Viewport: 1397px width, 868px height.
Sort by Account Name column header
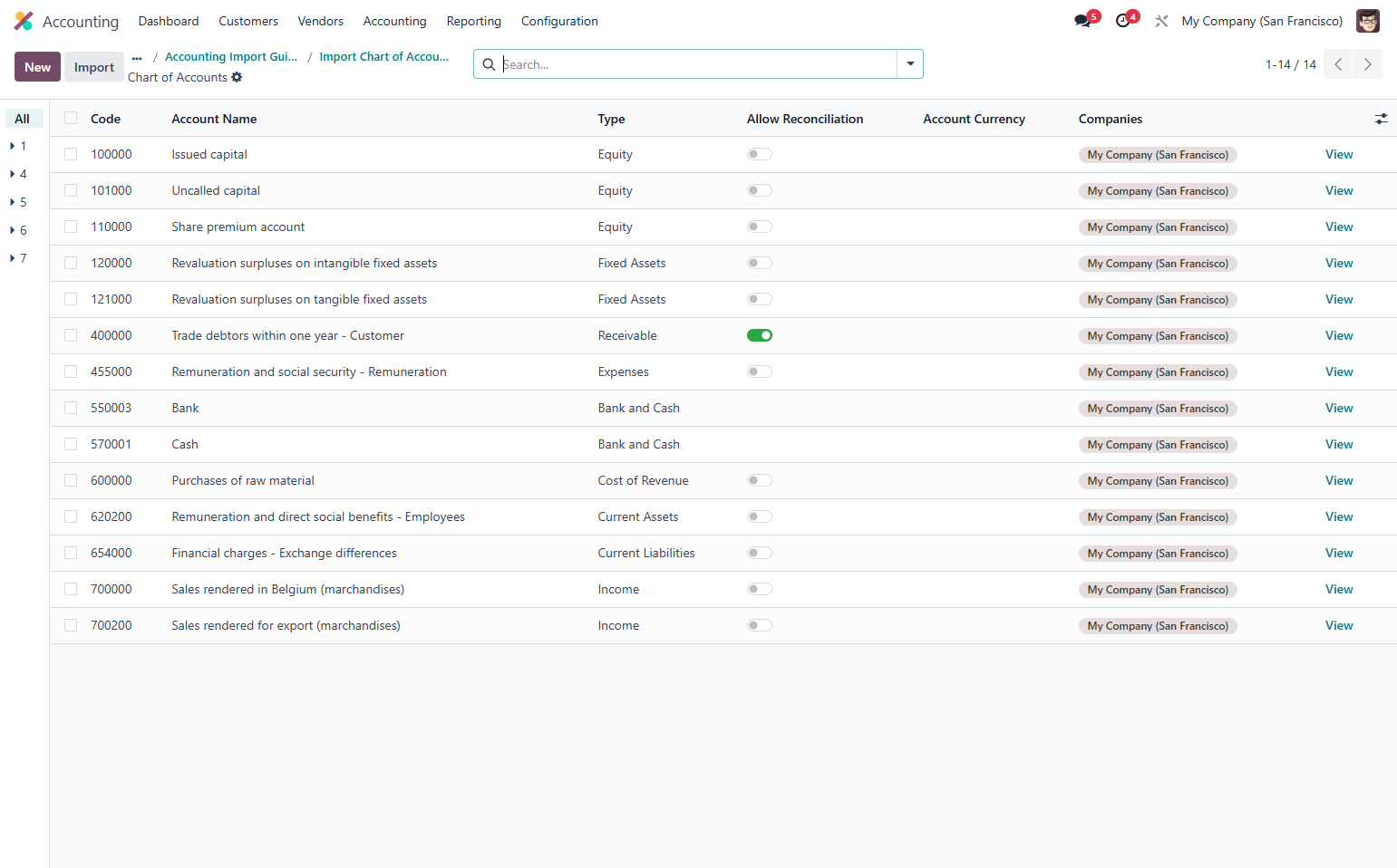coord(214,119)
